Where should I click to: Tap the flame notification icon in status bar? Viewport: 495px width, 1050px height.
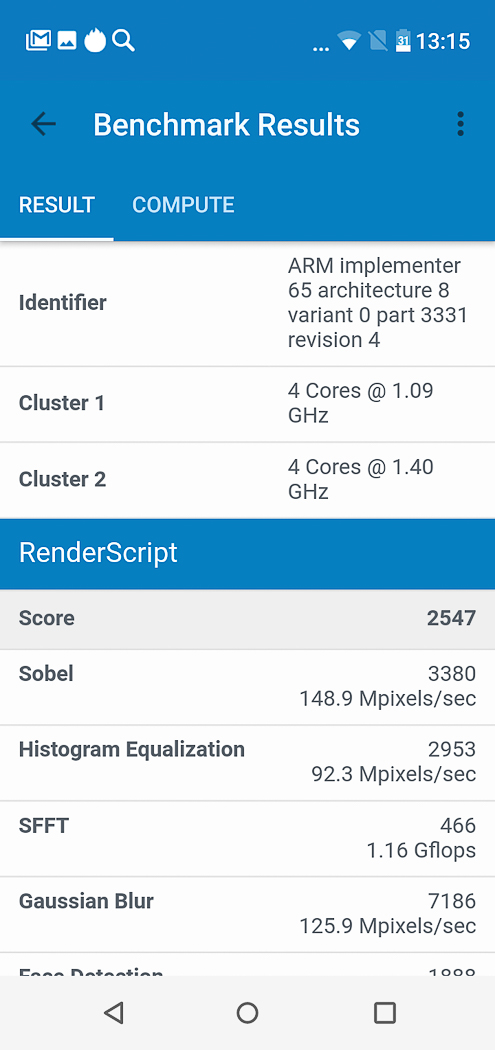point(95,40)
